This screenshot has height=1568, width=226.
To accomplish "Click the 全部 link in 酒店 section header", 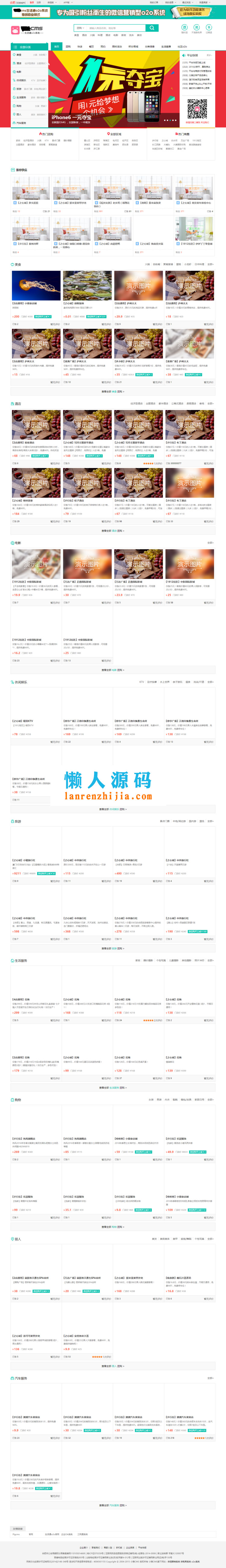I will pos(210,404).
